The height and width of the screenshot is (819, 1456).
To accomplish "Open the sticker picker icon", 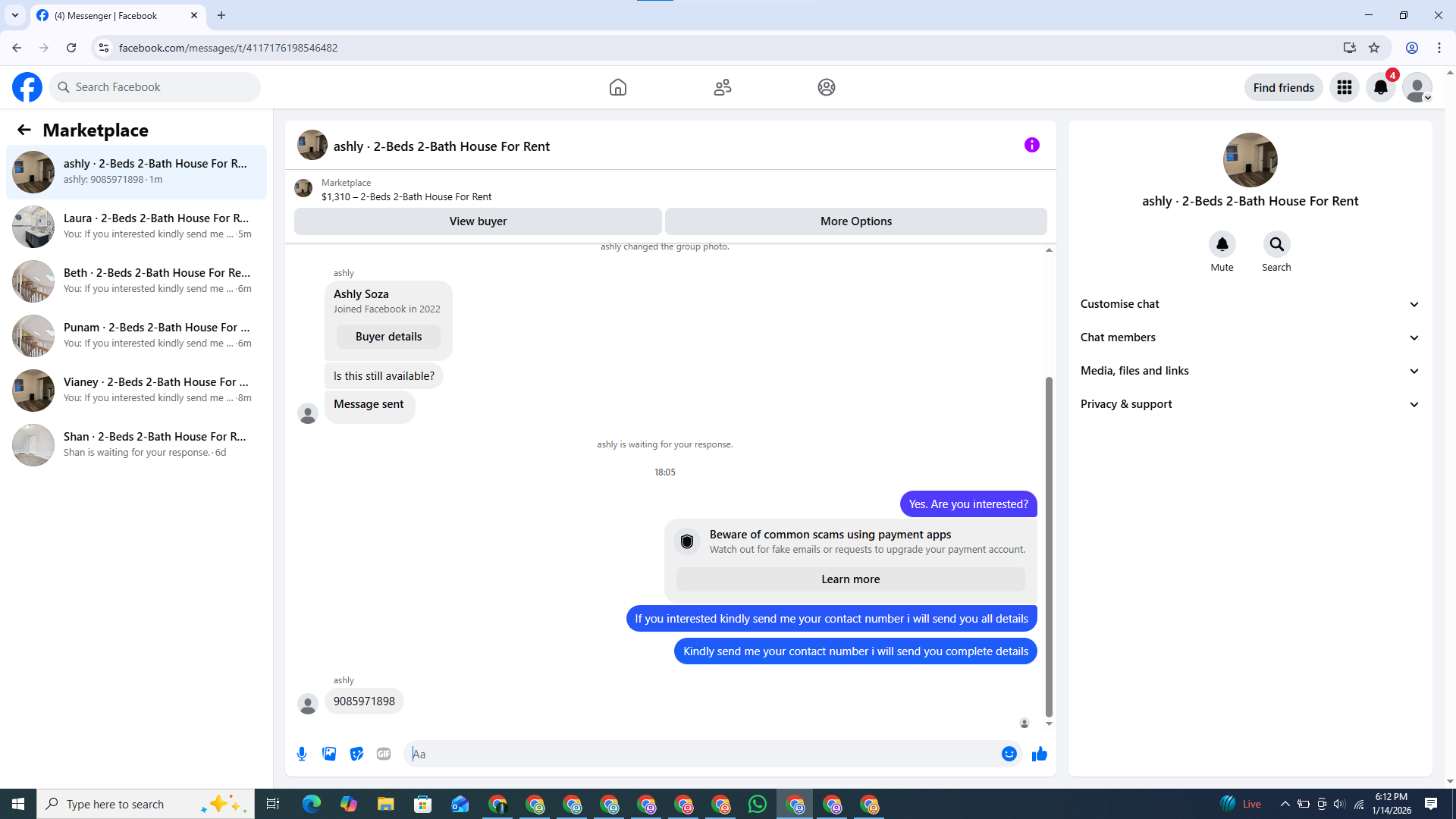I will (356, 754).
